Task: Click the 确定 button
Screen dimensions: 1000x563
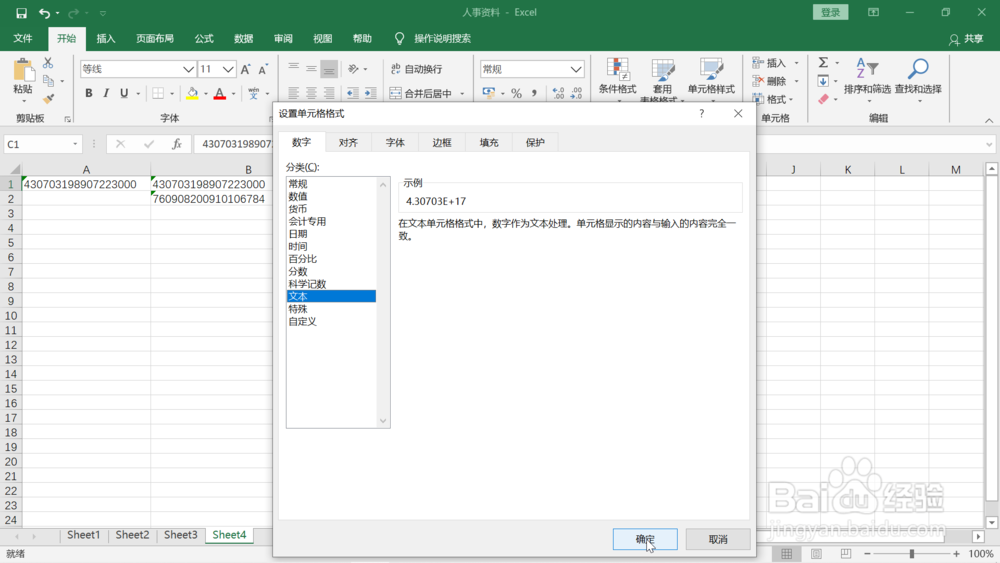Action: click(645, 539)
